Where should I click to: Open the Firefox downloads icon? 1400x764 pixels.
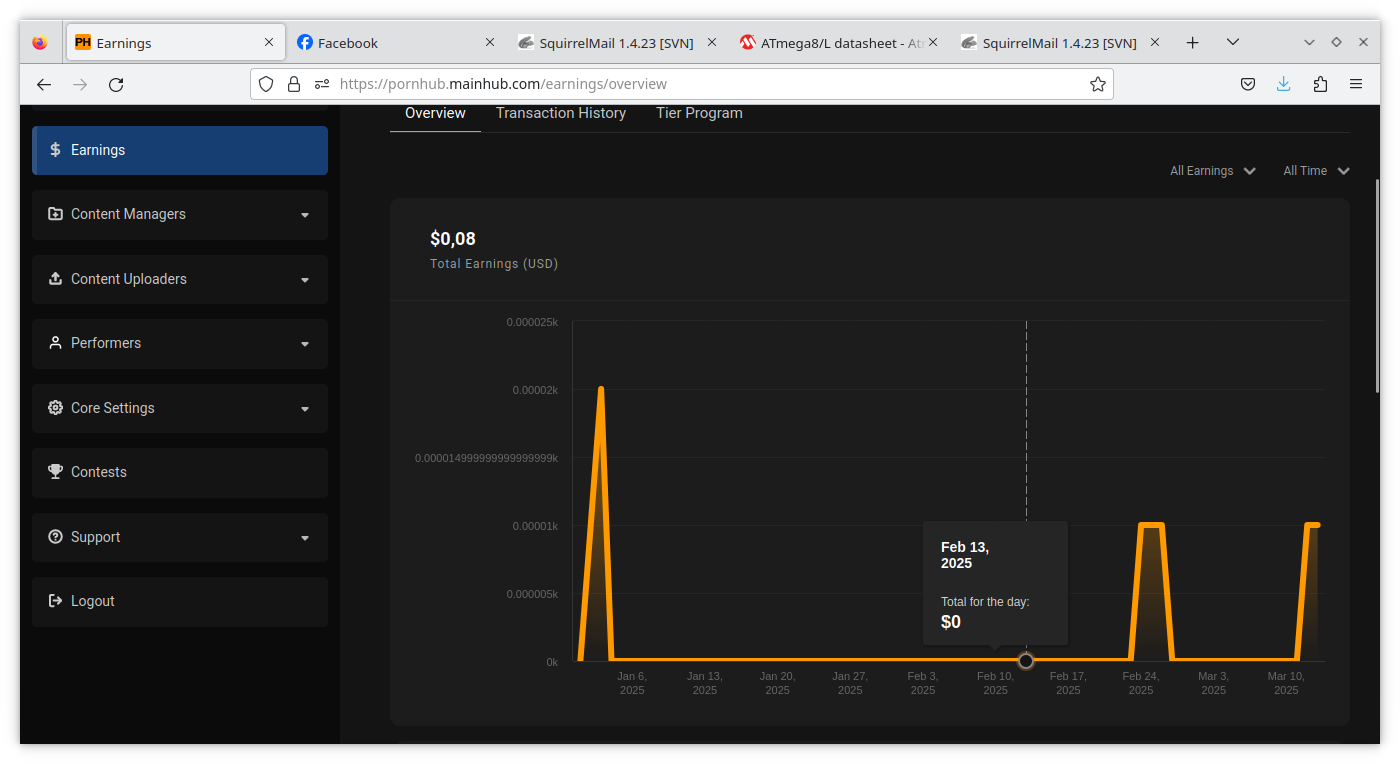(1284, 85)
